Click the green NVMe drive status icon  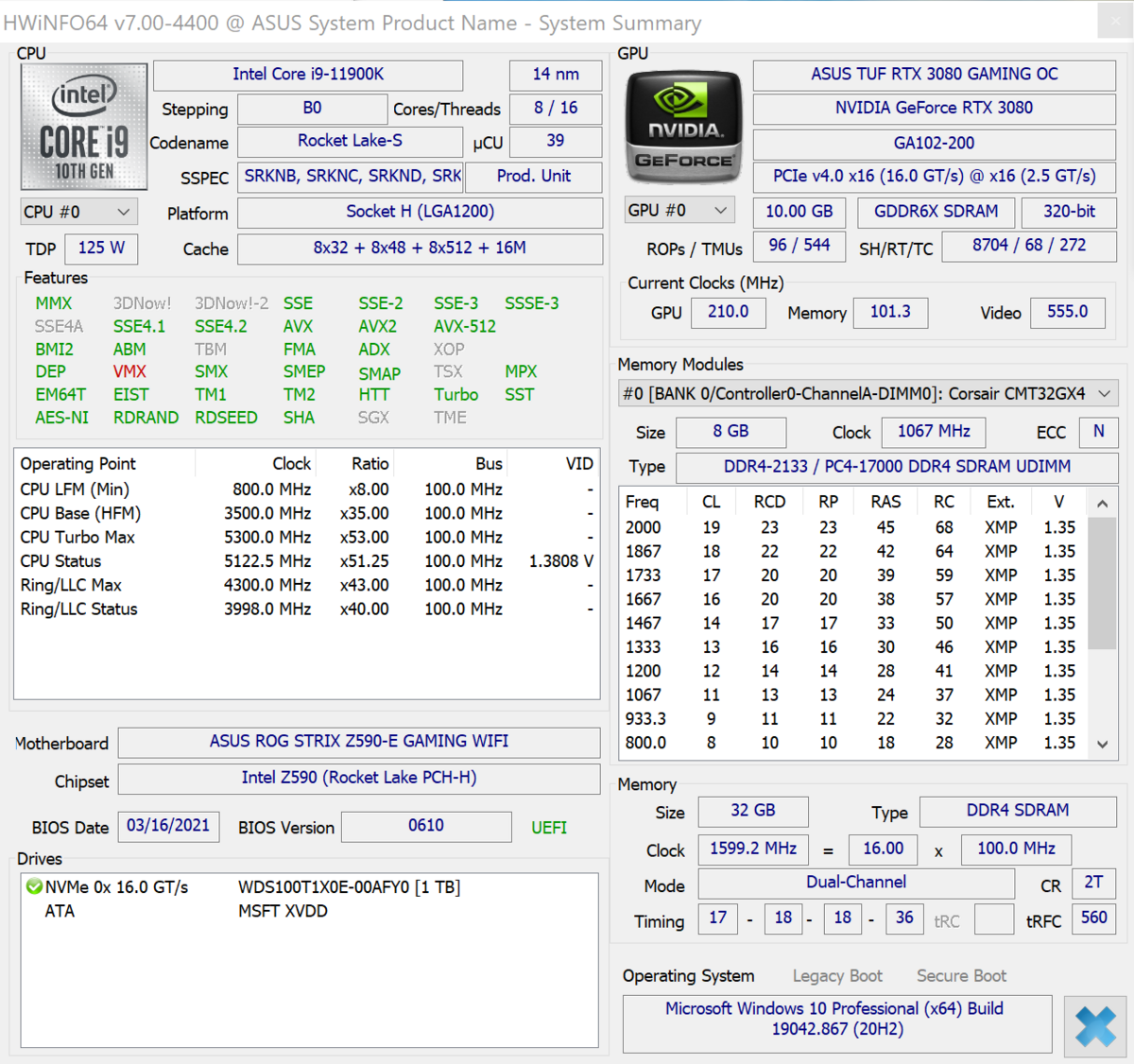pyautogui.click(x=34, y=886)
